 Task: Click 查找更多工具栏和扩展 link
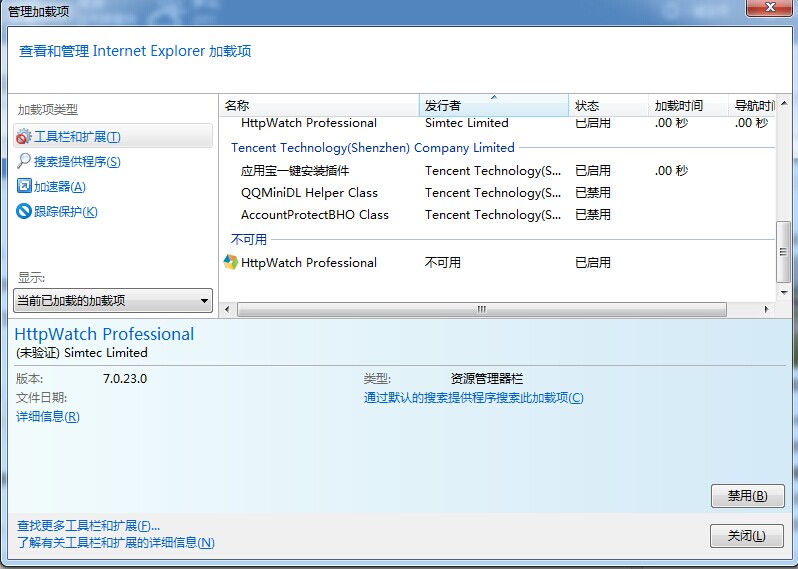click(x=88, y=526)
